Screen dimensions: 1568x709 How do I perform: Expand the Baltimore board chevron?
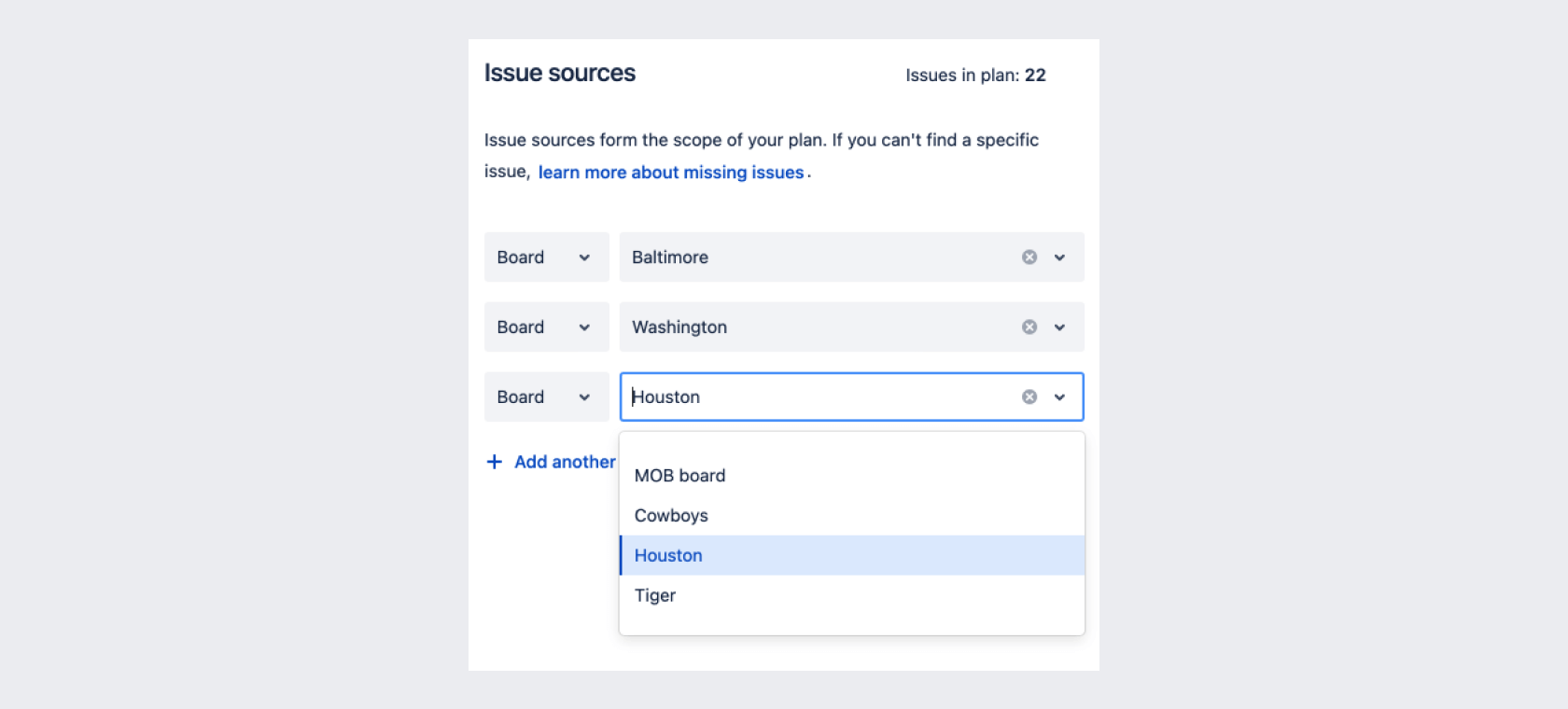[x=1060, y=257]
